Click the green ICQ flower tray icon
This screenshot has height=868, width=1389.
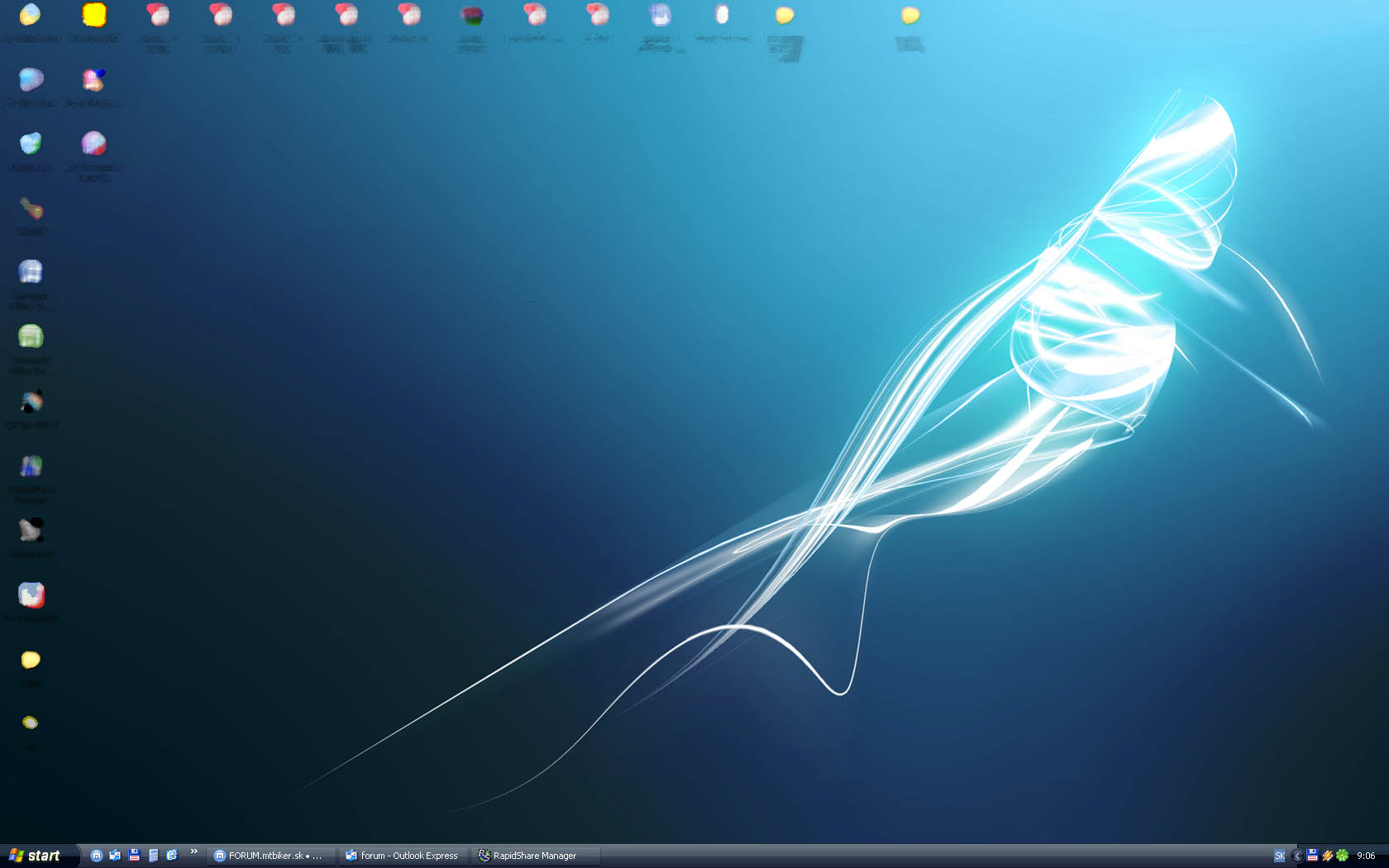(1342, 856)
